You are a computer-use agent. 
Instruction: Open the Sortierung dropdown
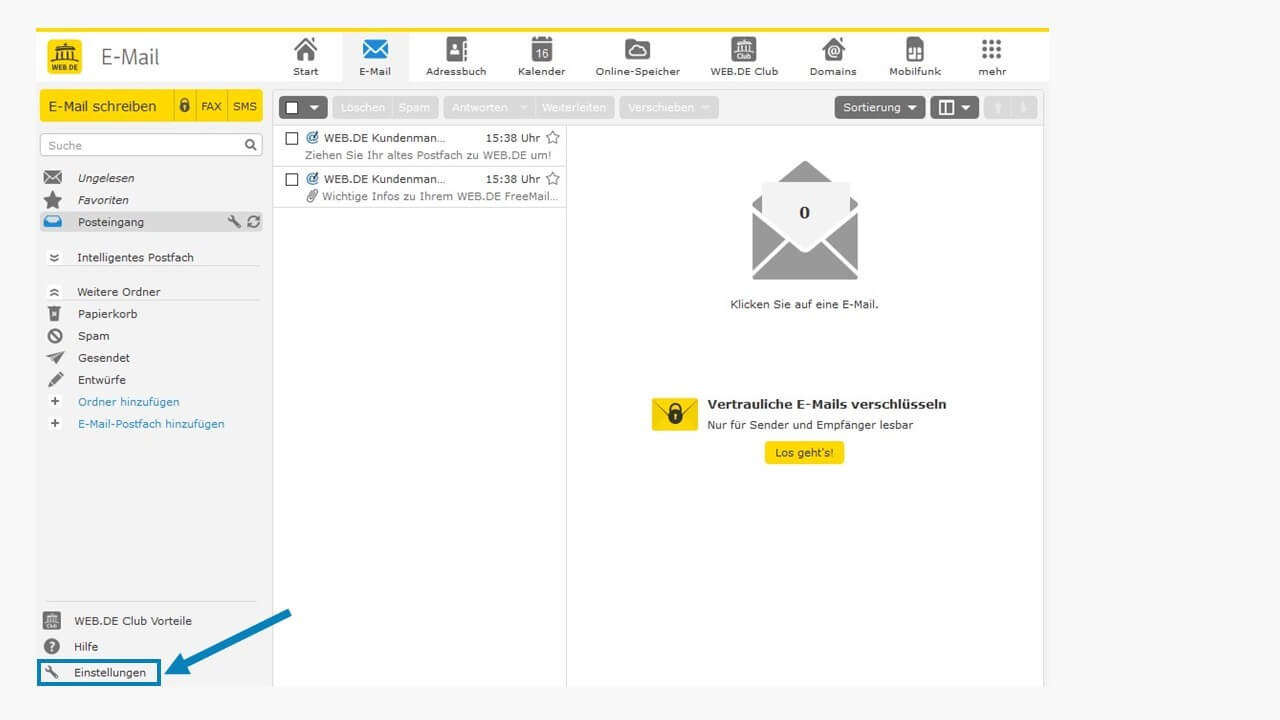(880, 107)
